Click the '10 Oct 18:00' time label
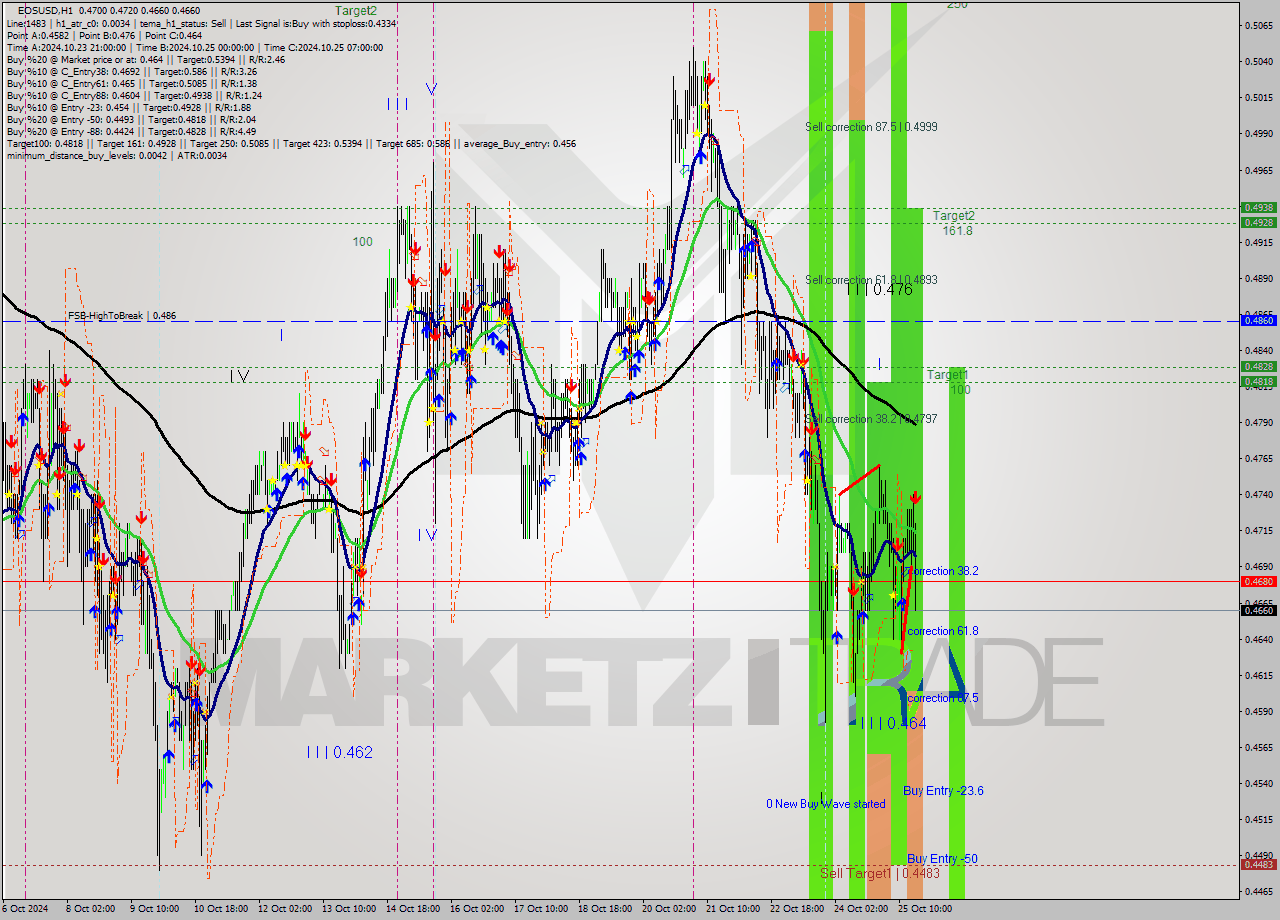 220,909
